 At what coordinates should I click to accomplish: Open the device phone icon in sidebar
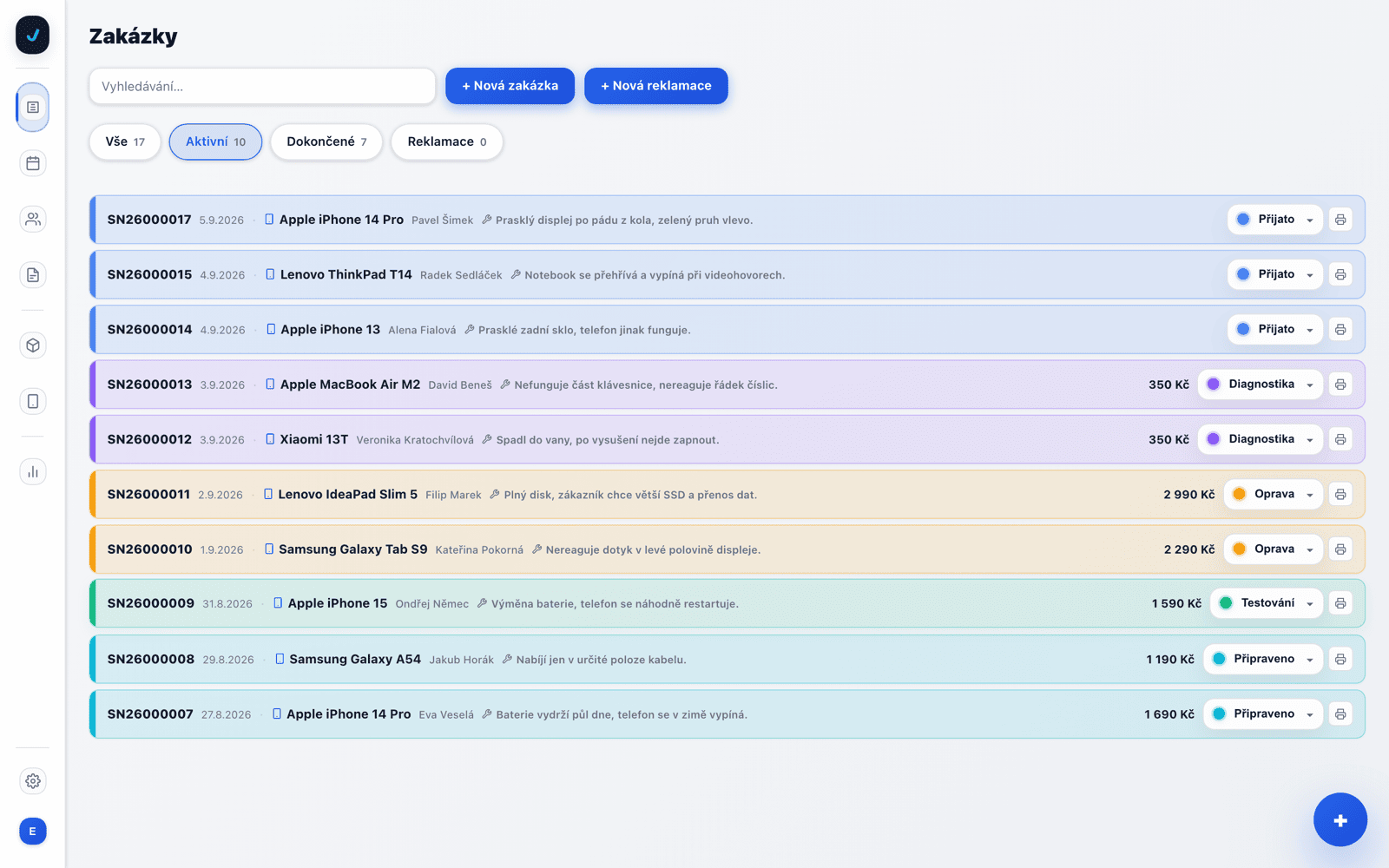point(33,401)
